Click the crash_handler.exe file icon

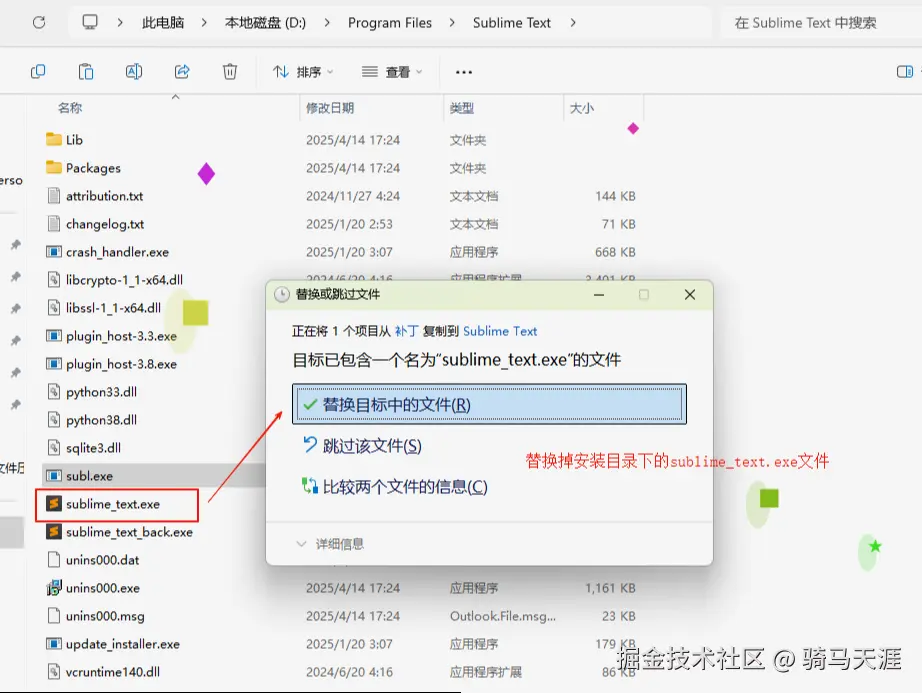pyautogui.click(x=54, y=252)
